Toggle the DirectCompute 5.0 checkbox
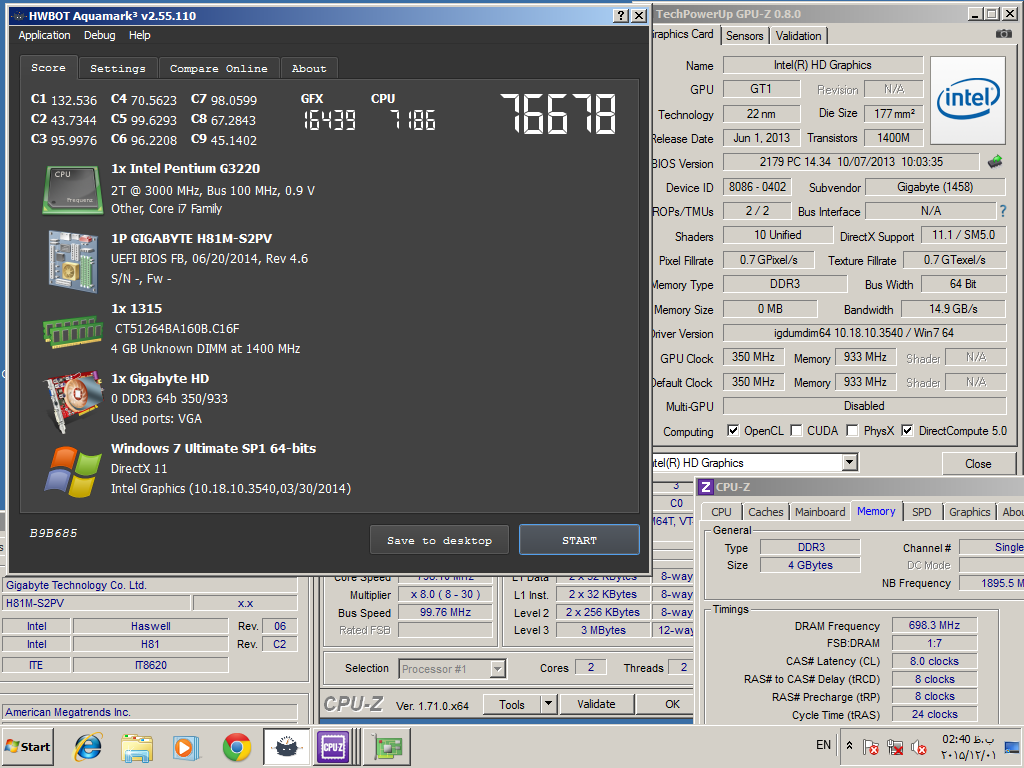This screenshot has height=768, width=1024. pyautogui.click(x=907, y=430)
